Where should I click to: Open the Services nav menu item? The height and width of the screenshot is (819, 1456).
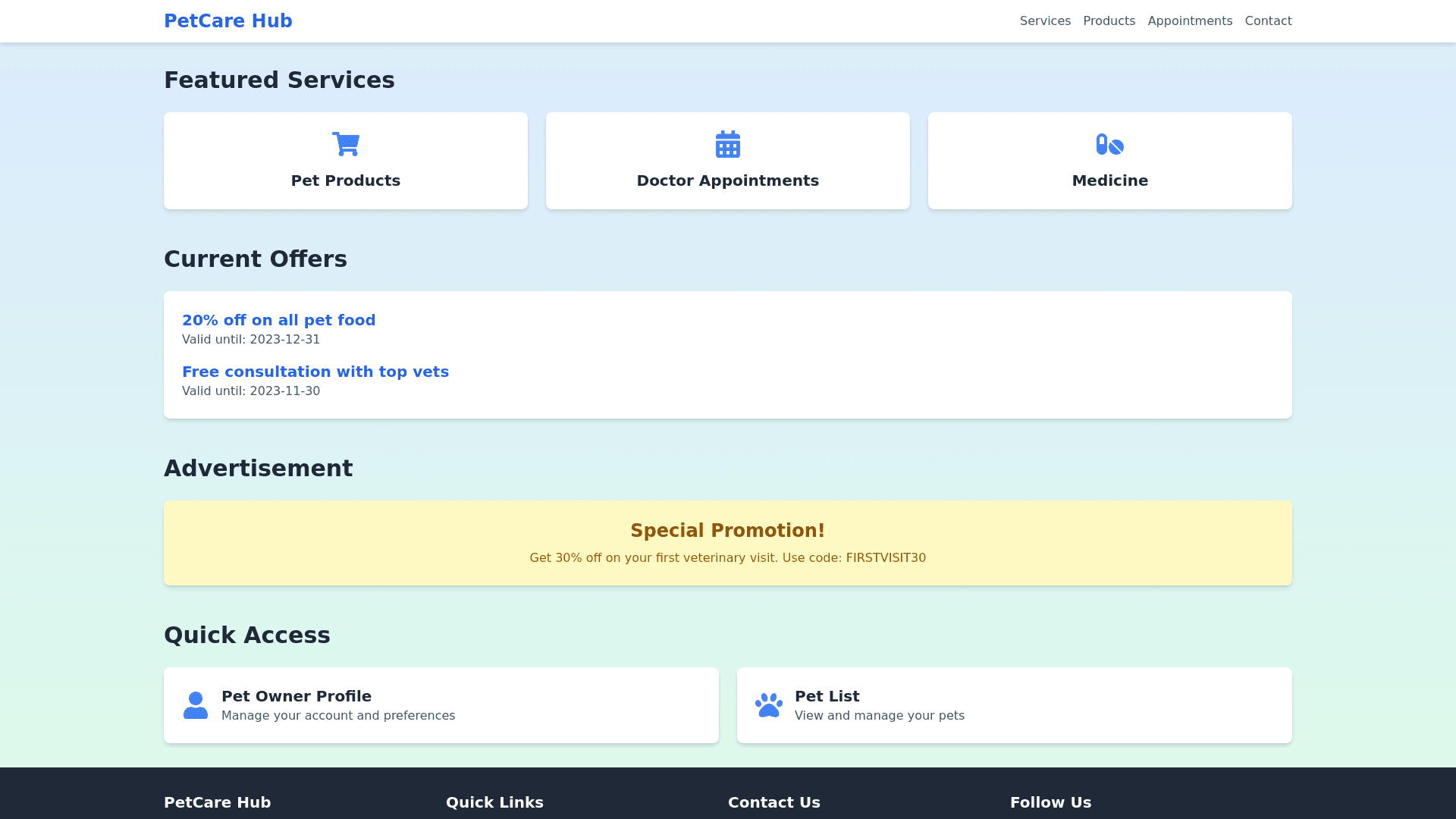coord(1045,21)
